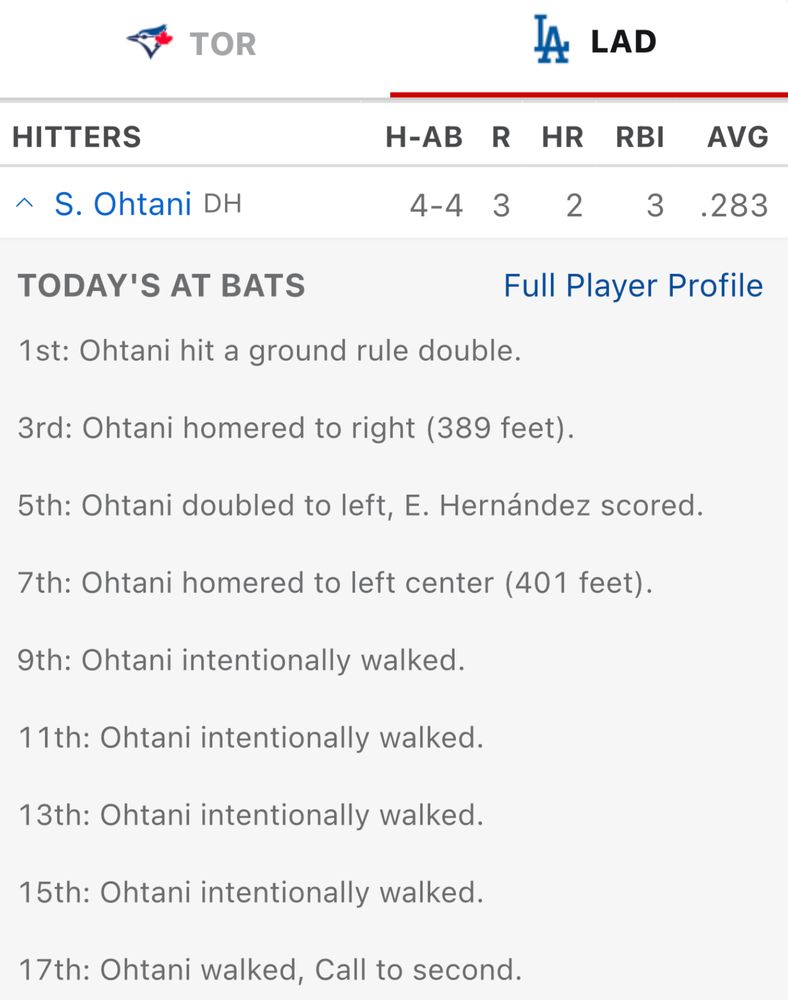Select the 3rd inning 389 feet homer entry
Viewport: 788px width, 1000px height.
296,428
